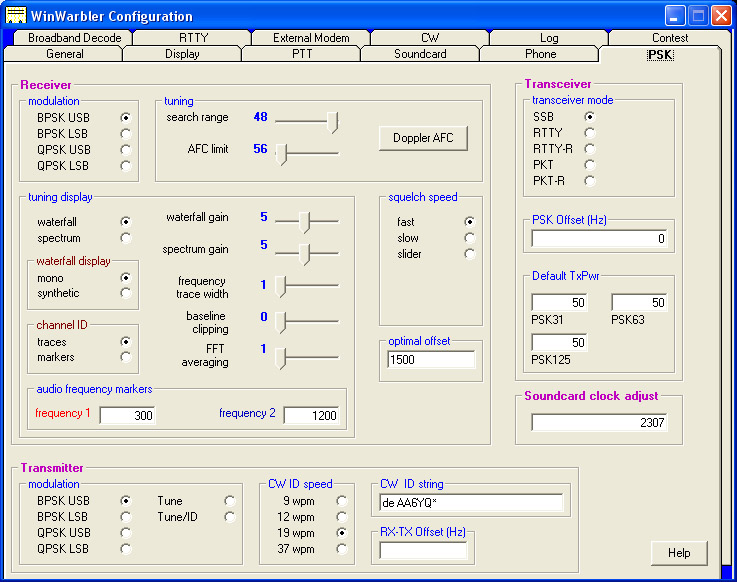The height and width of the screenshot is (582, 737).
Task: Click the search range slider
Action: pos(307,121)
